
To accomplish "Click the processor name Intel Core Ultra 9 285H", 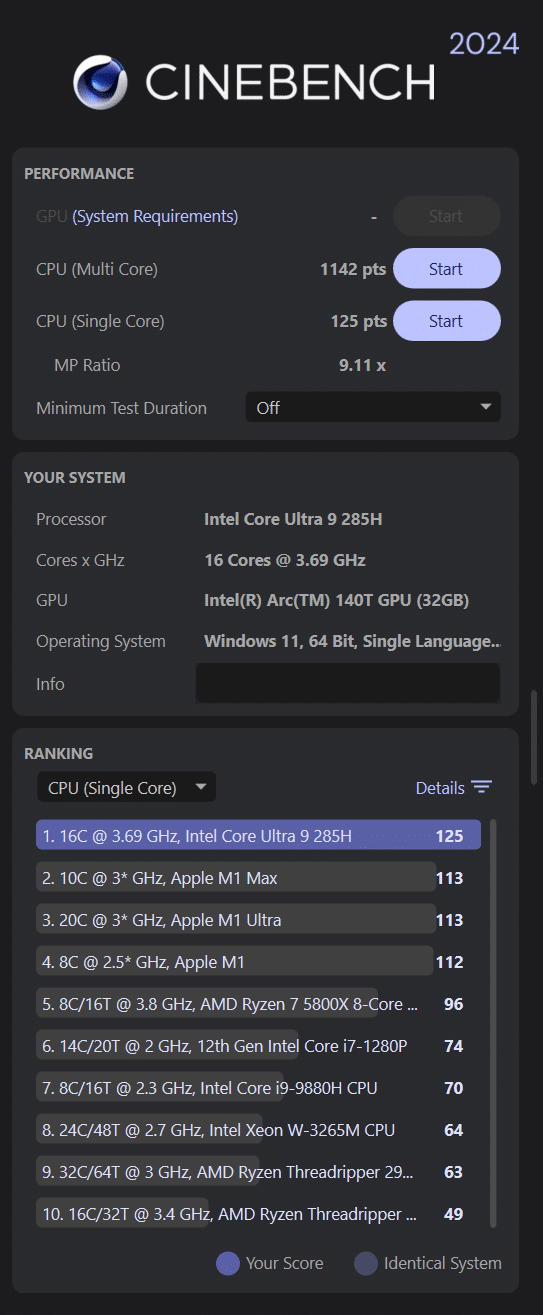I will coord(294,519).
